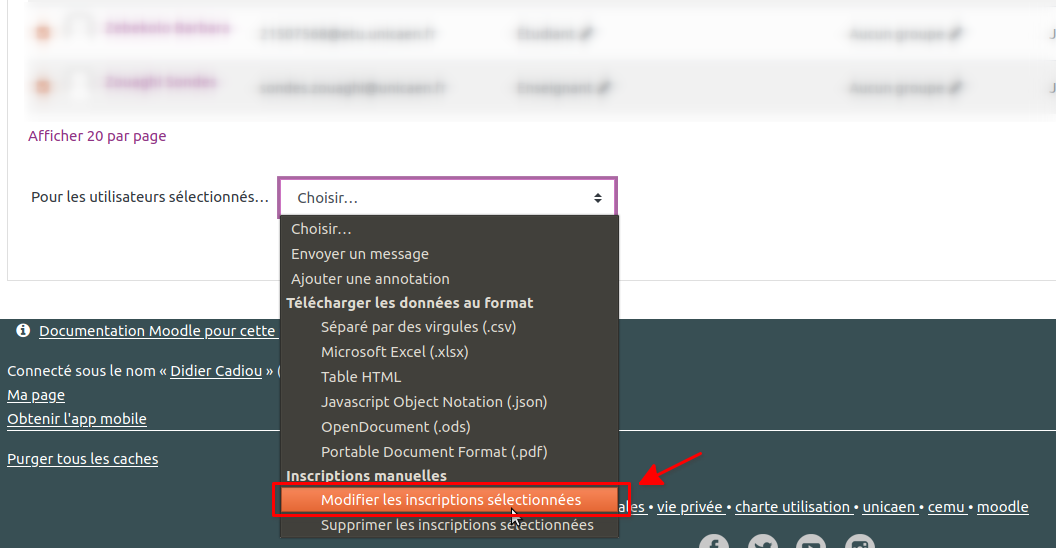Toggle the first user row checkbox
1056x548 pixels.
pos(43,33)
